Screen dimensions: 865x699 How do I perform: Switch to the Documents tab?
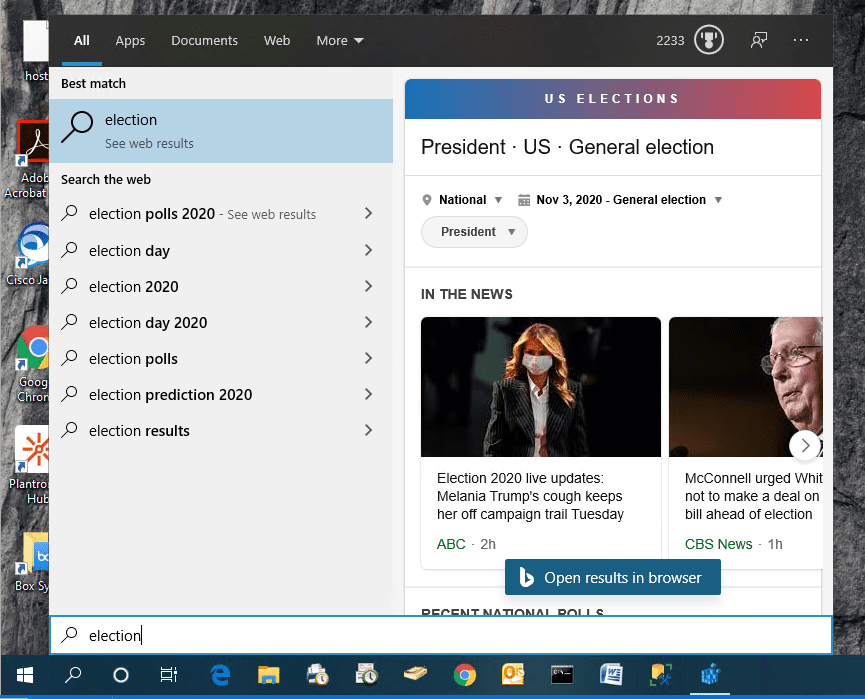[x=204, y=40]
